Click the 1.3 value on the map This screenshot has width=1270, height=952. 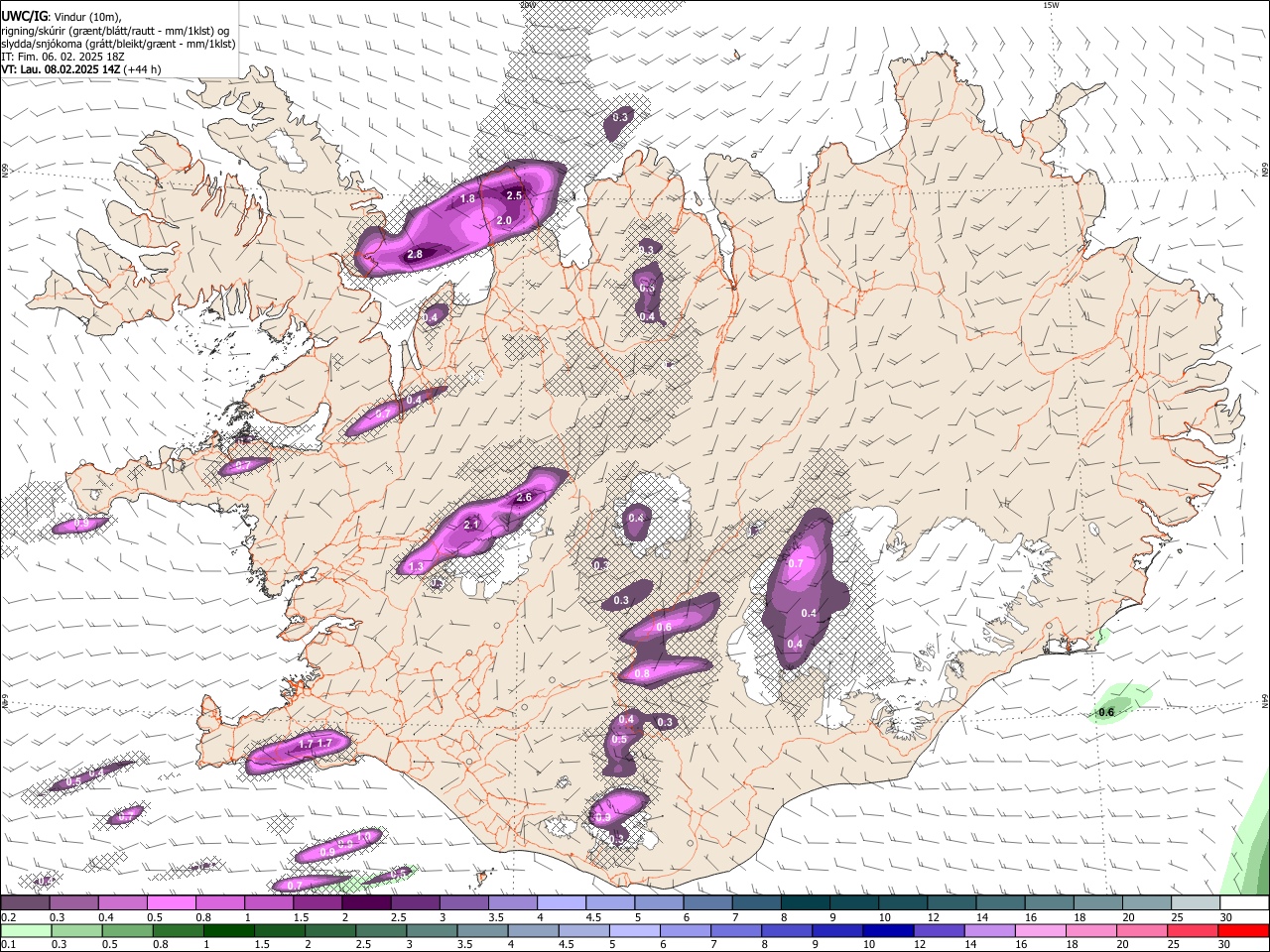coord(416,567)
